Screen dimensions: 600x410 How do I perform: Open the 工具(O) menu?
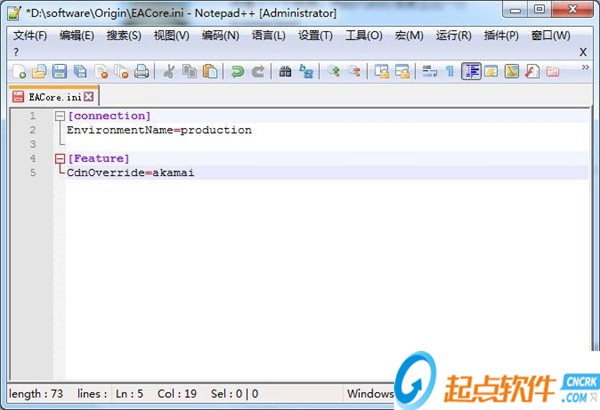point(364,36)
